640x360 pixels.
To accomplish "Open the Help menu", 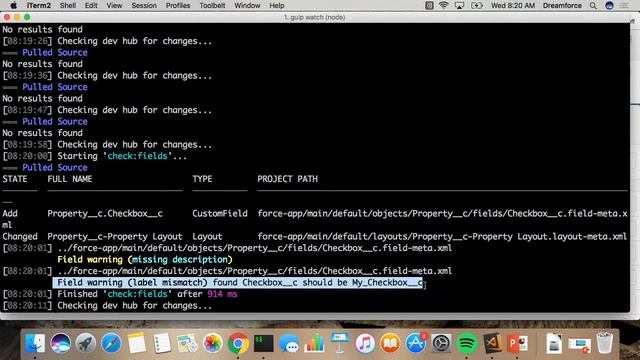I will [276, 5].
